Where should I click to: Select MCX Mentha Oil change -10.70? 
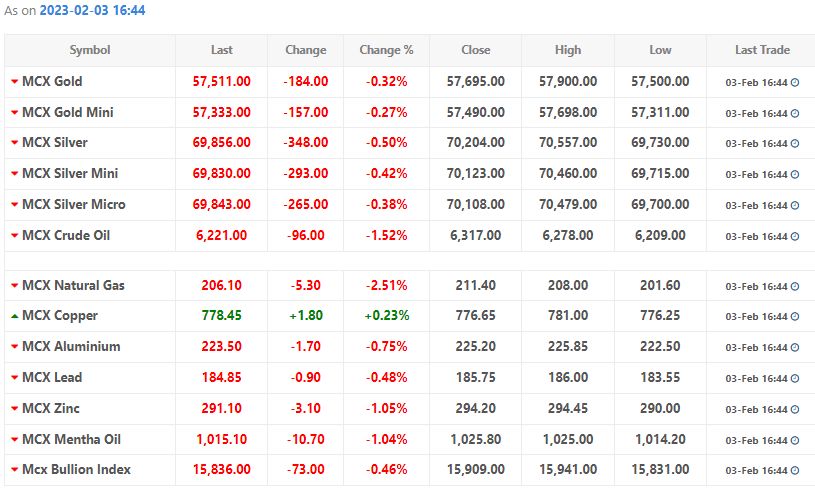pos(306,439)
